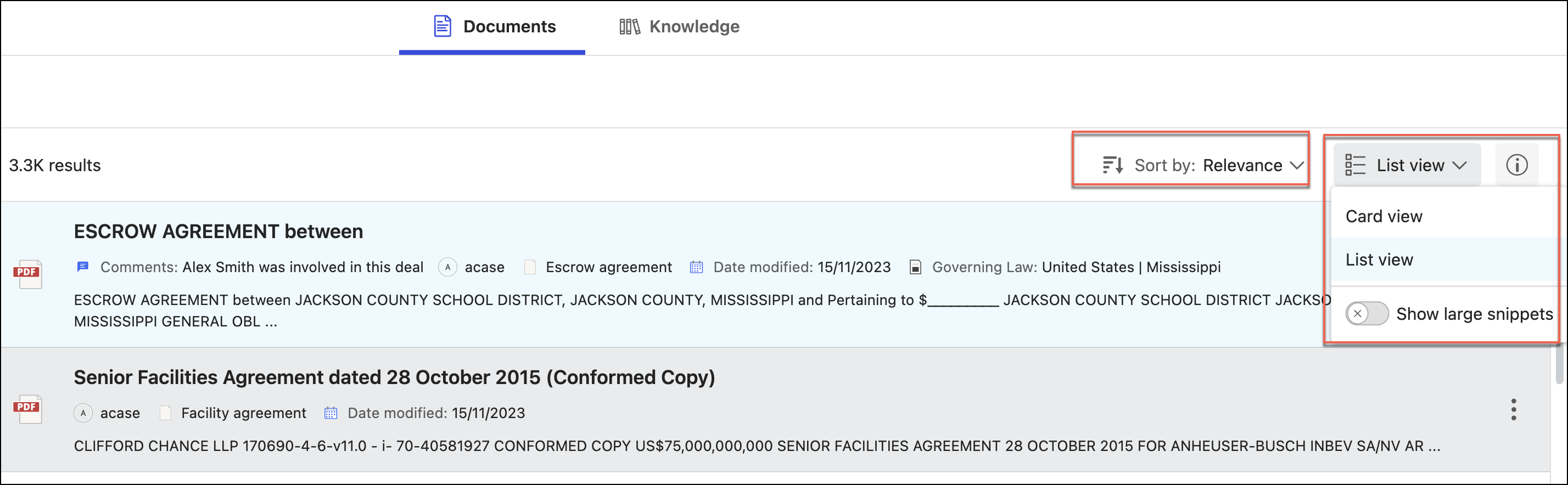Select Card view from the view menu
This screenshot has height=485, width=1568.
pyautogui.click(x=1384, y=217)
